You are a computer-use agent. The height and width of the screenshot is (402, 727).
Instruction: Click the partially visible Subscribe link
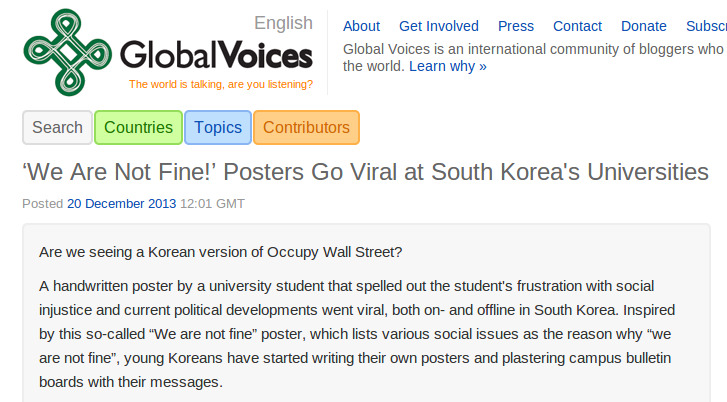pyautogui.click(x=706, y=26)
